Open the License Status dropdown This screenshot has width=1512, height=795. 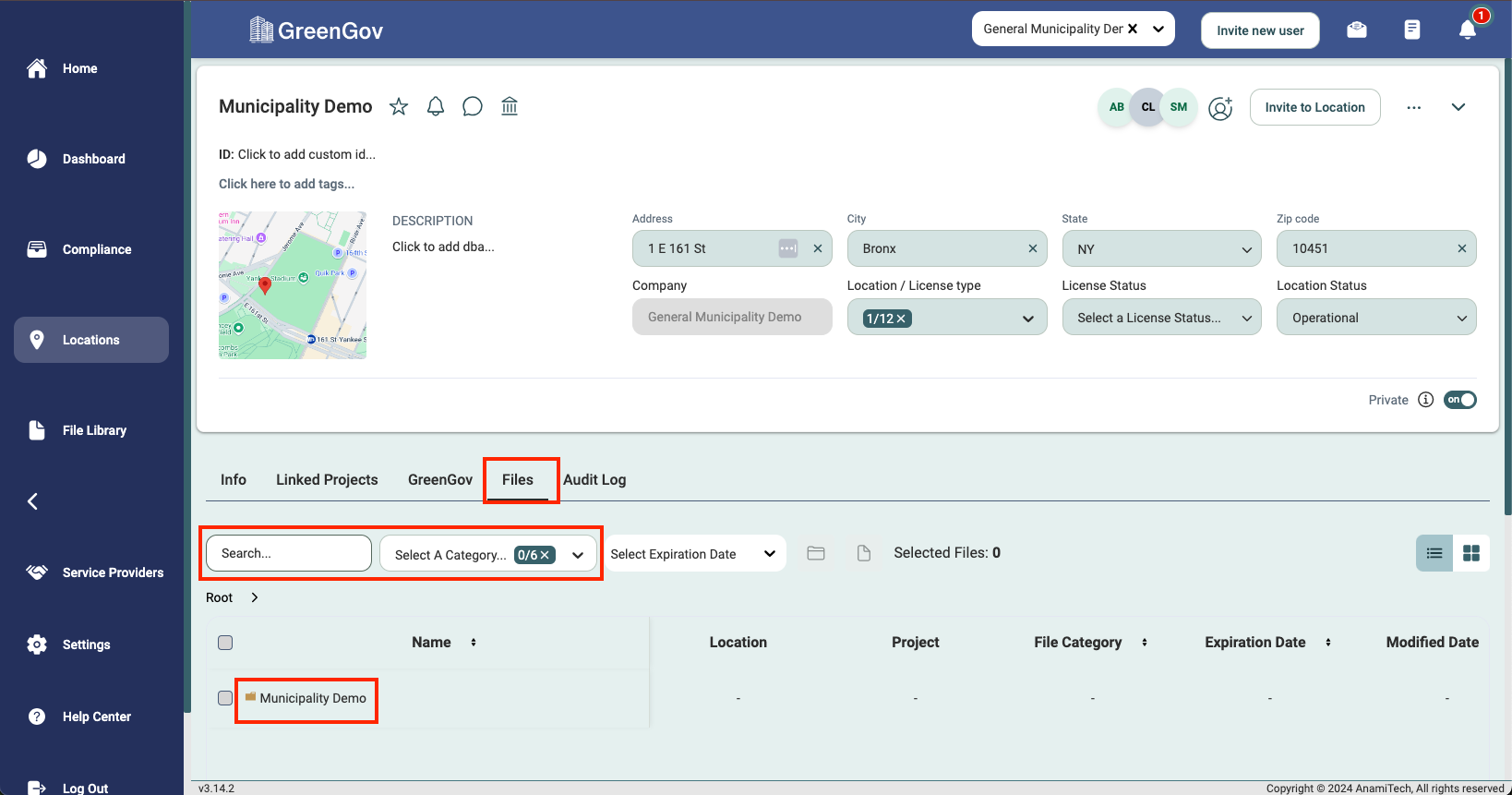tap(1161, 318)
